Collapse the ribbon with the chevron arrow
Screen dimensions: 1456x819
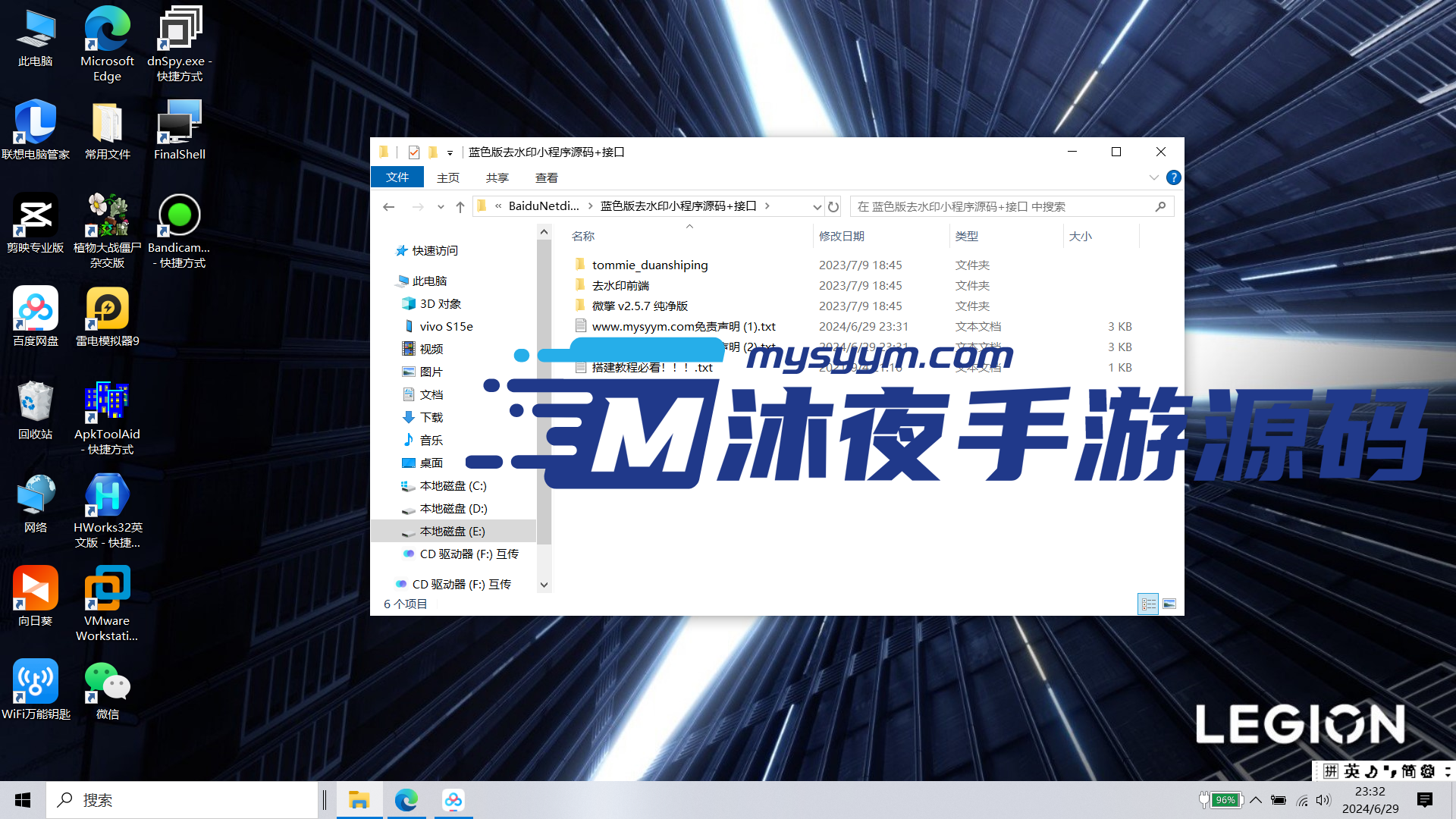tap(1154, 177)
